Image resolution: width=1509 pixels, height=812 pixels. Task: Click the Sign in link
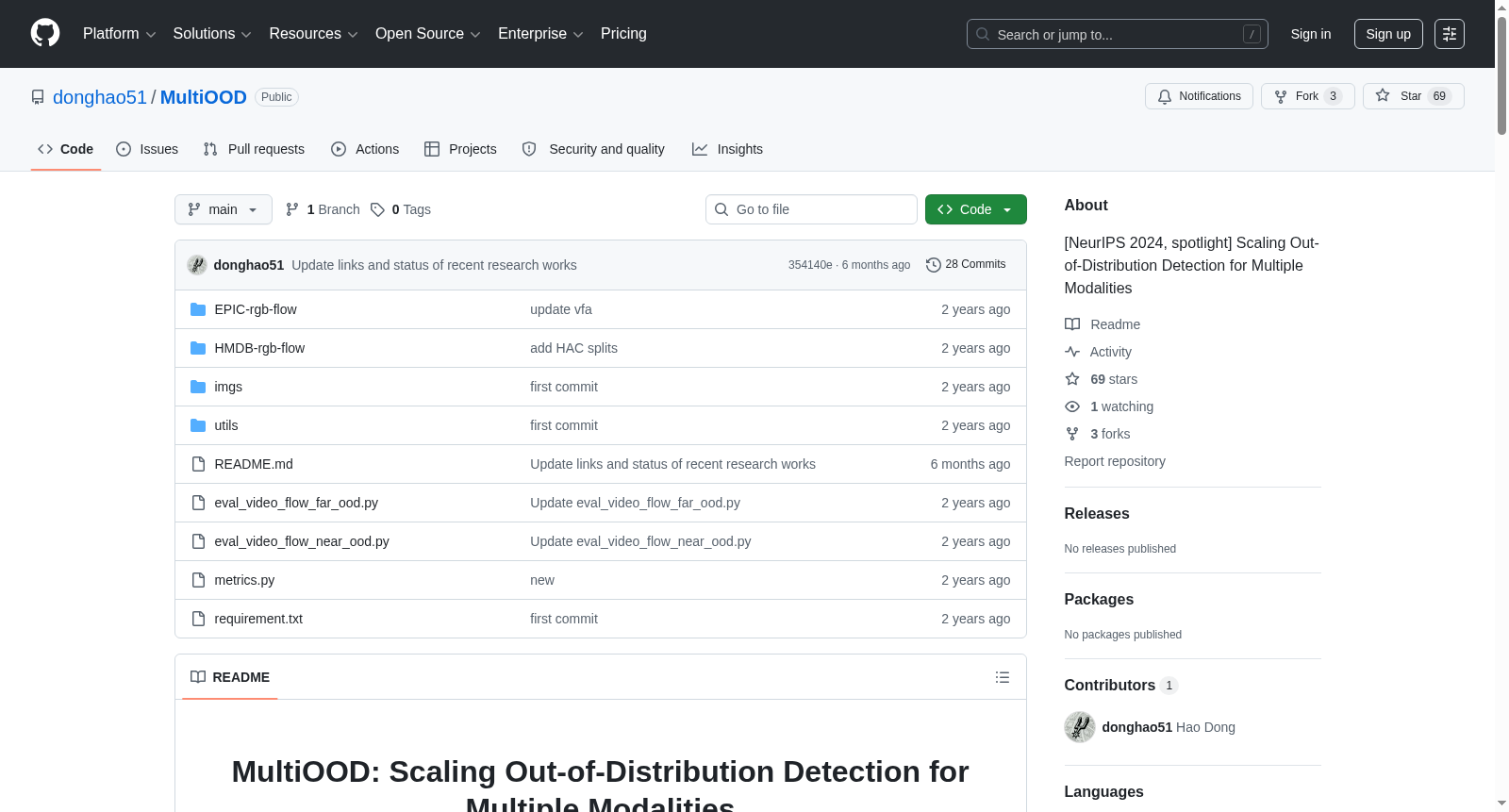click(x=1311, y=34)
